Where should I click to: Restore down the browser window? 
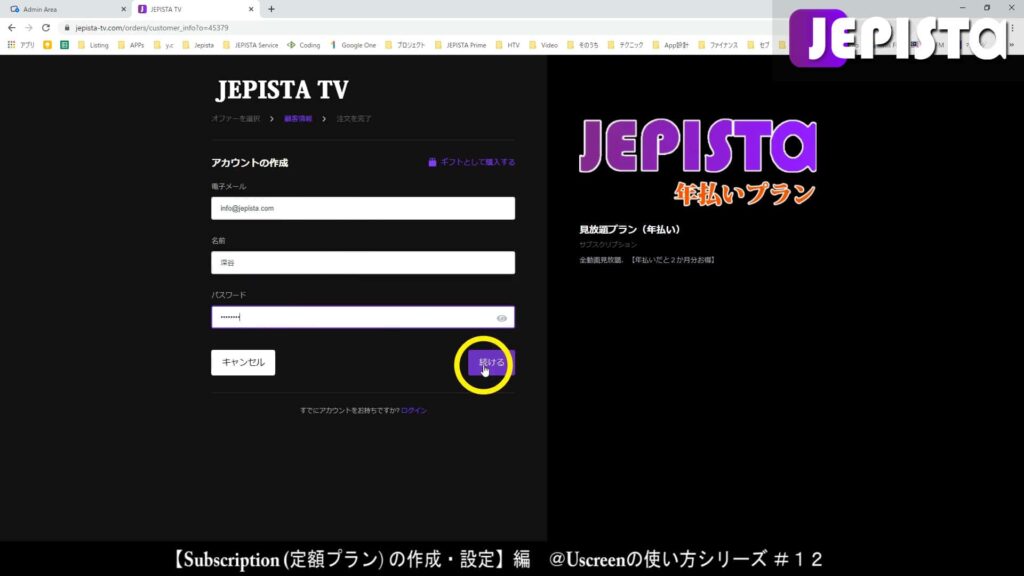[x=987, y=8]
